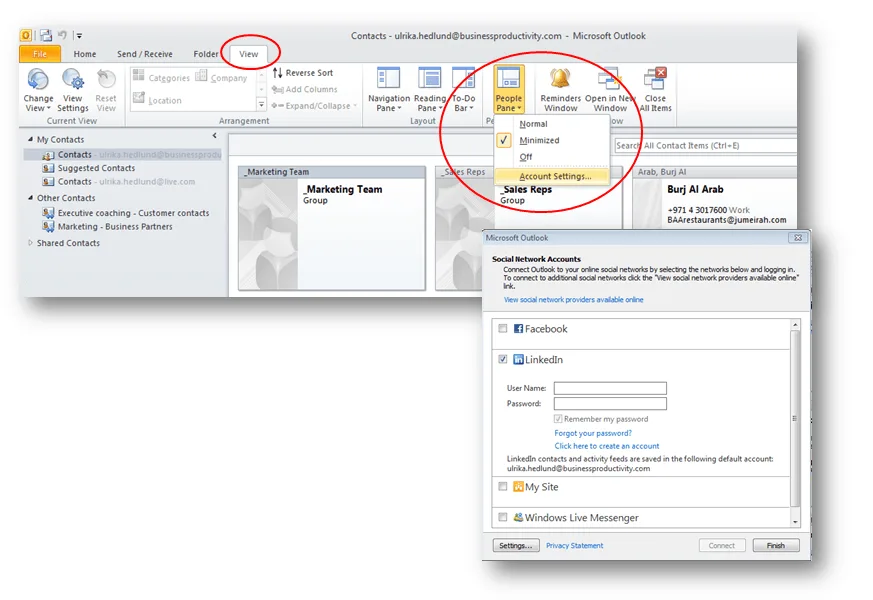Open View social network providers available online

(x=573, y=299)
